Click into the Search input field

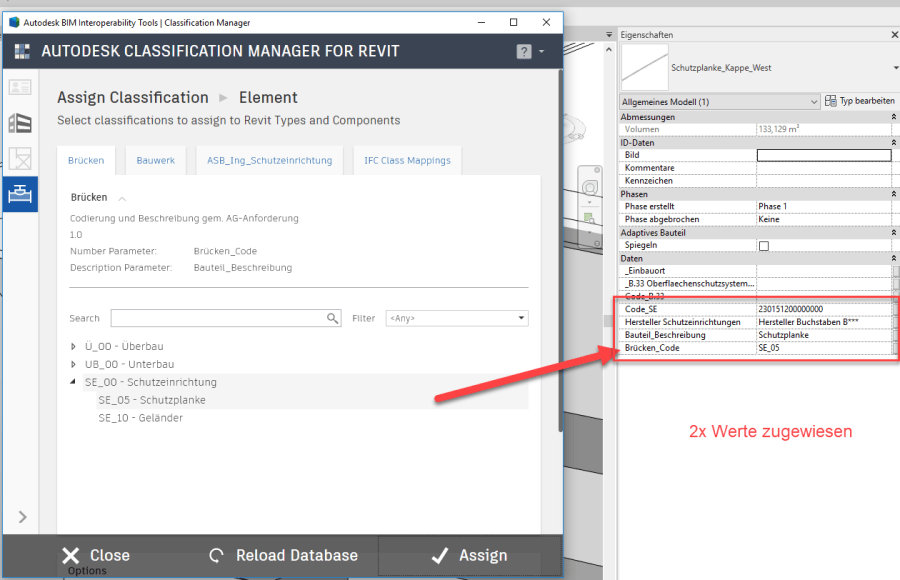point(219,318)
